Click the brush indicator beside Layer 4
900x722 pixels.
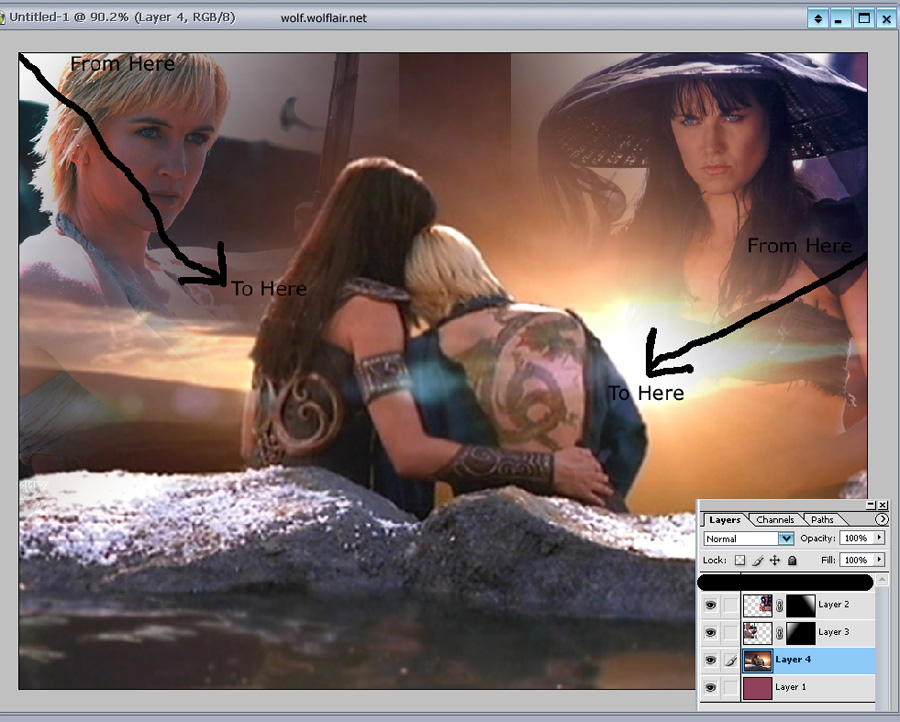tap(730, 661)
